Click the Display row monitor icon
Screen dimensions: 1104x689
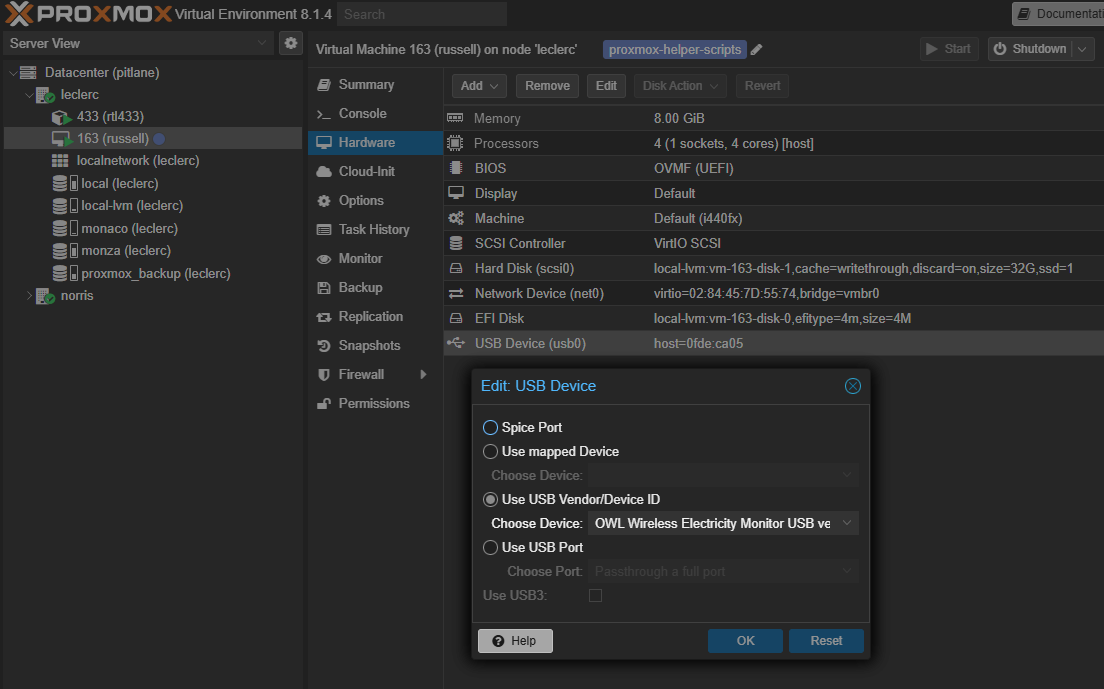pos(456,193)
